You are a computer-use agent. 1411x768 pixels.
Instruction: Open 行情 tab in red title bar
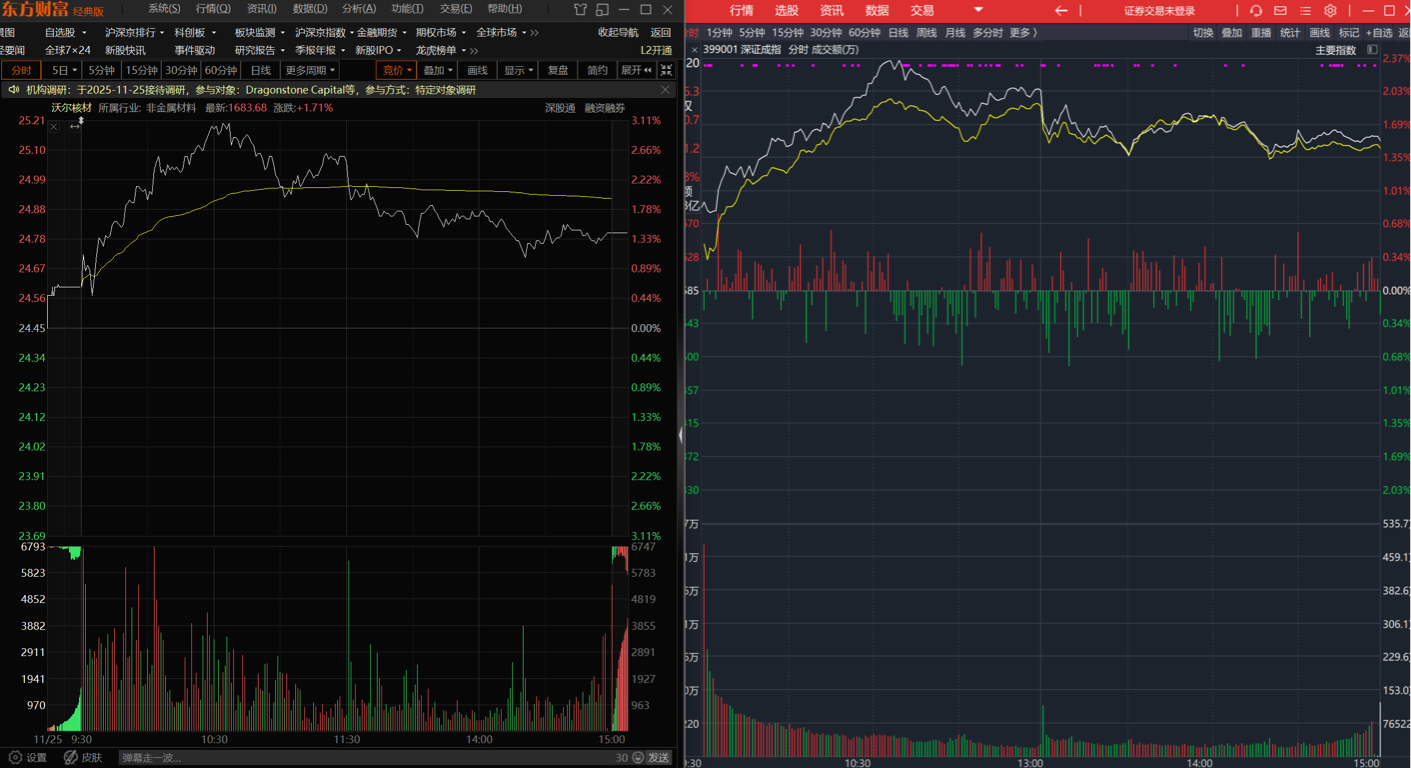coord(741,10)
